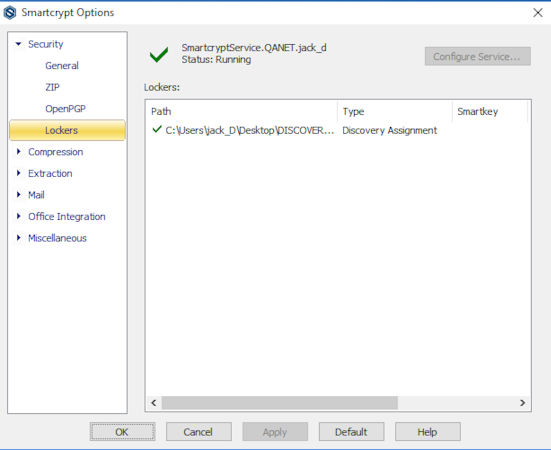Image resolution: width=551 pixels, height=450 pixels.
Task: Click the SmartcryptService.QANET.jack_d service name
Action: (x=254, y=48)
